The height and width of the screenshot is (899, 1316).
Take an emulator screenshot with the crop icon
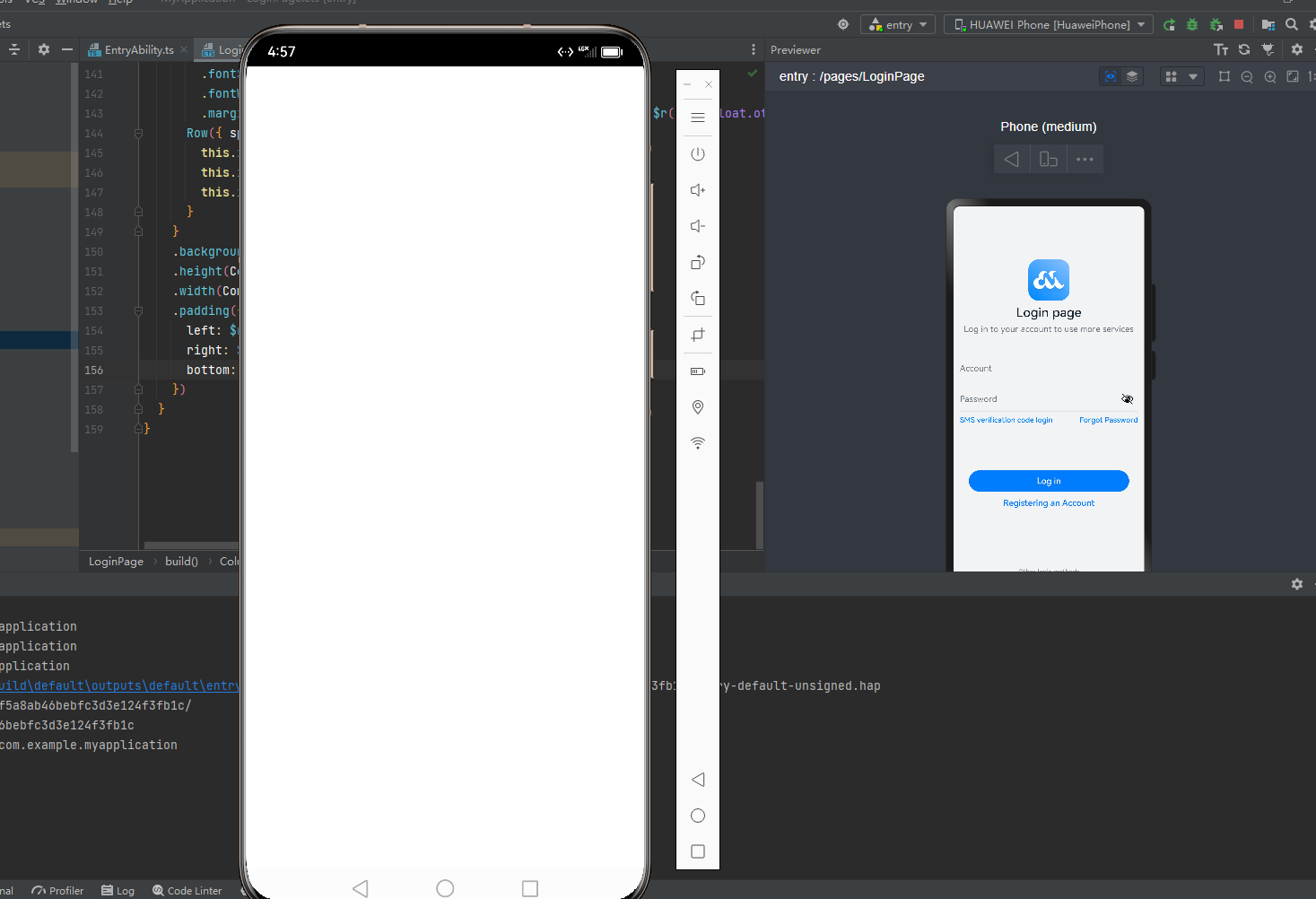[x=698, y=335]
